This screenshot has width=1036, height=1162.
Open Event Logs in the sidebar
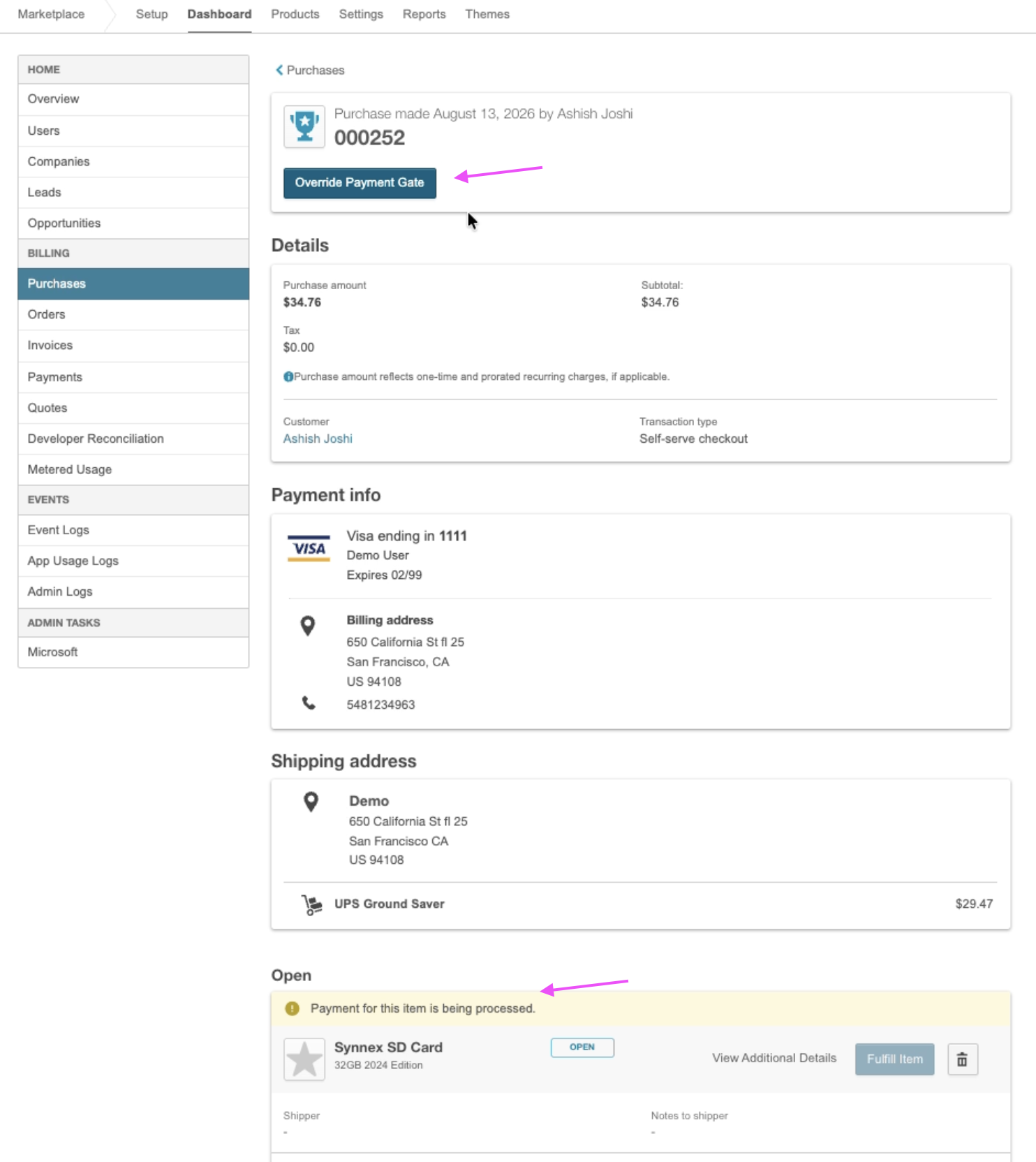[x=133, y=530]
